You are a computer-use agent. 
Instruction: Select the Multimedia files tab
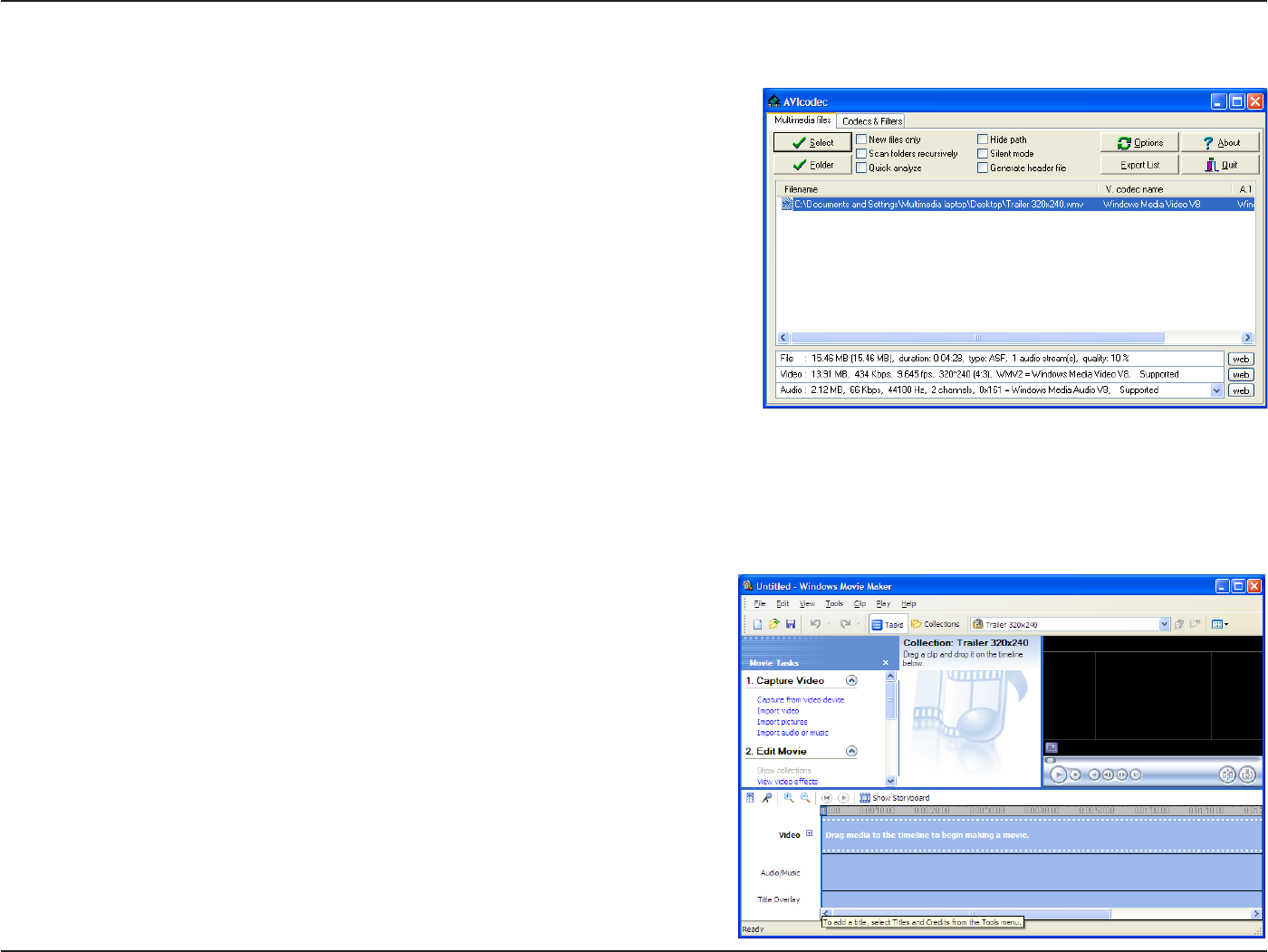click(x=802, y=120)
